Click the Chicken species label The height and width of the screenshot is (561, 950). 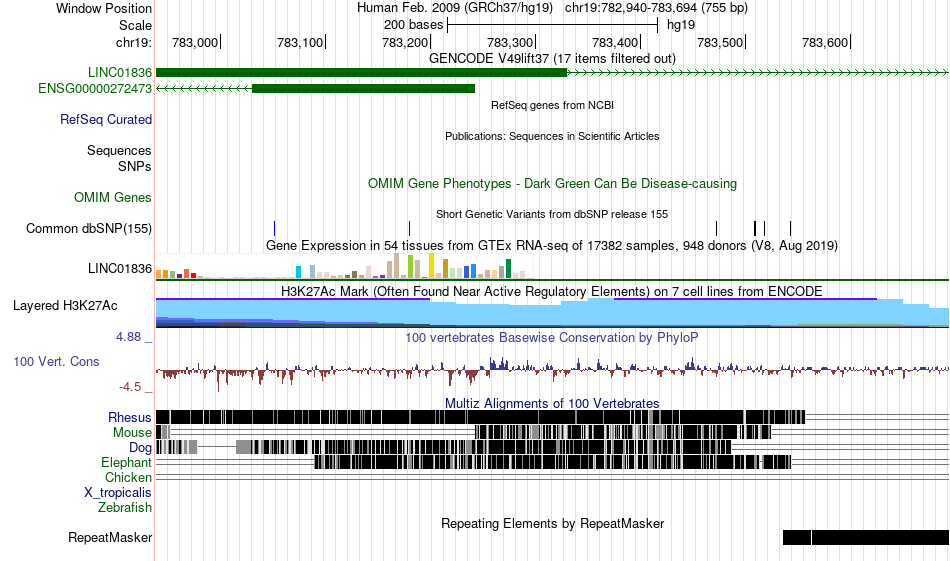pos(128,477)
